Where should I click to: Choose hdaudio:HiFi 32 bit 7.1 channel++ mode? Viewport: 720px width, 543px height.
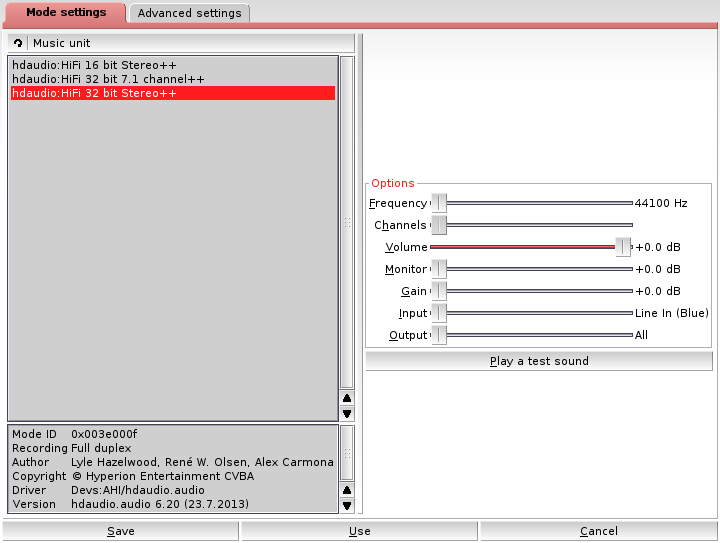pos(108,79)
